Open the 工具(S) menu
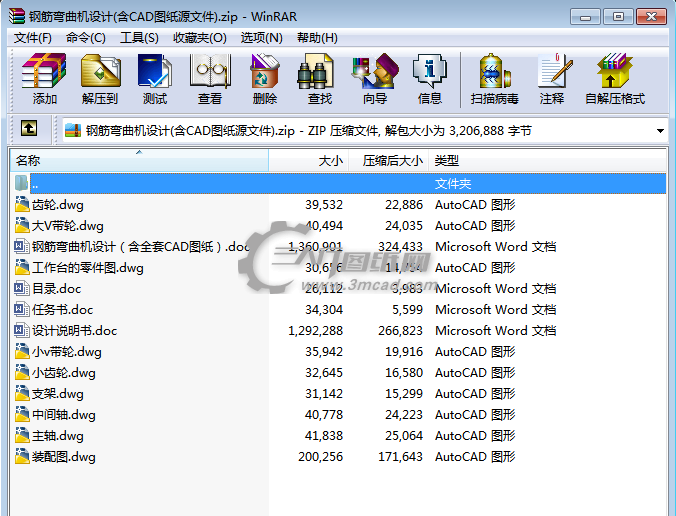The height and width of the screenshot is (516, 676). point(139,38)
